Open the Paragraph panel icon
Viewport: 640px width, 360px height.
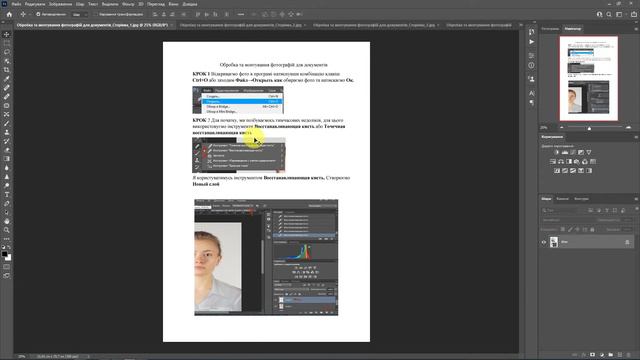point(531,103)
